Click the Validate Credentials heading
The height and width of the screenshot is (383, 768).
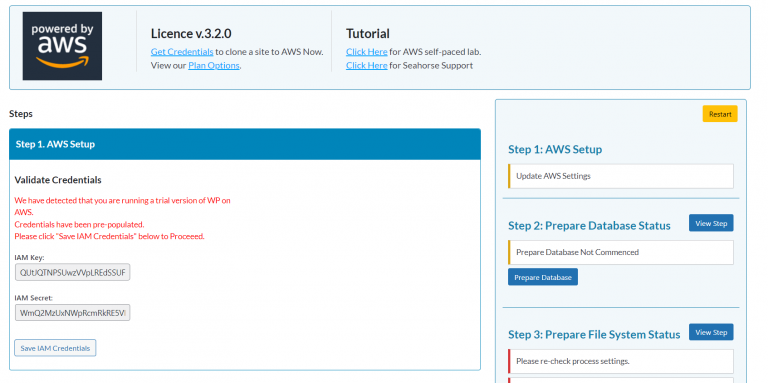(x=58, y=180)
